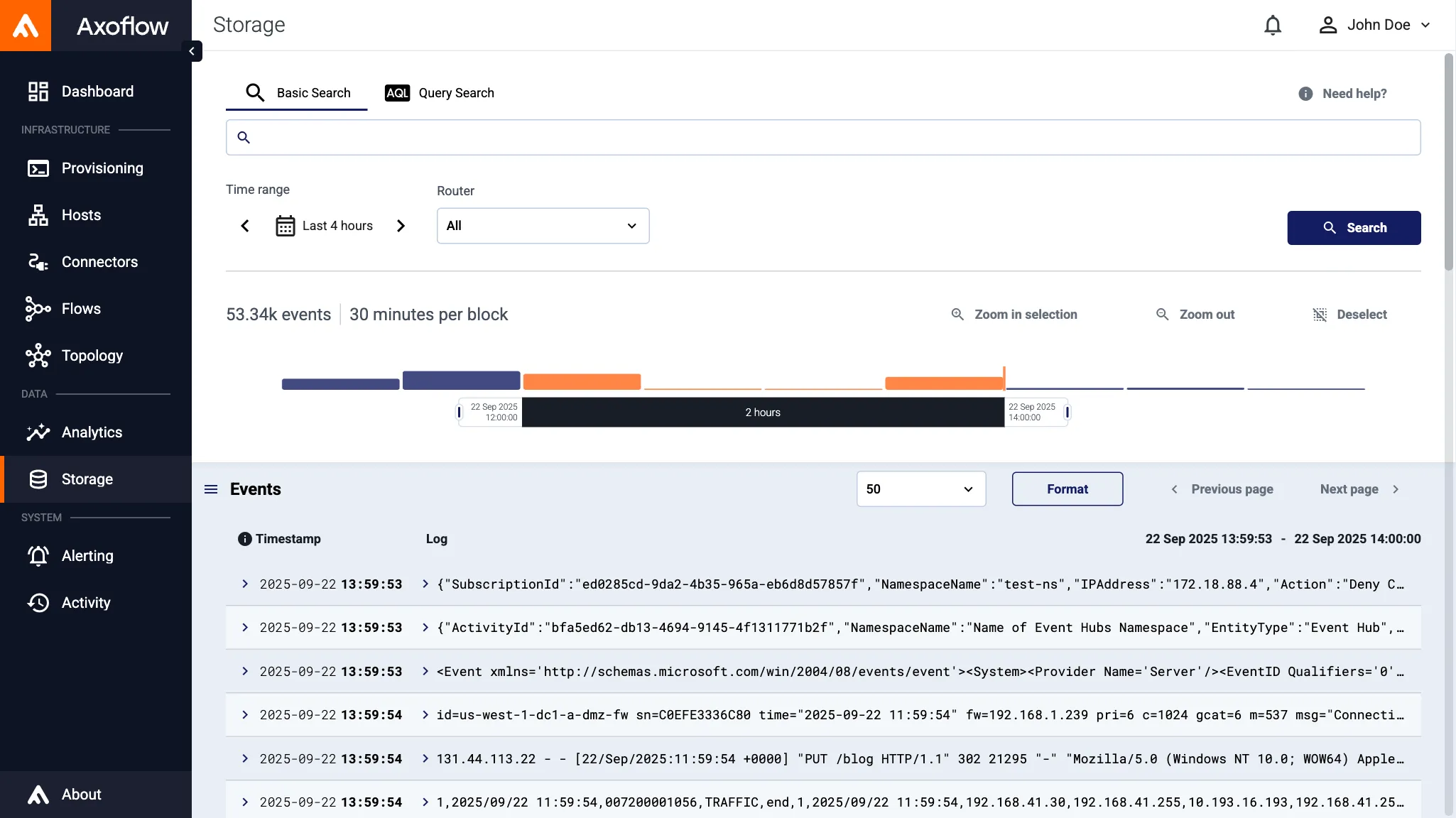Click the 14:00:00 right range selection handle

click(1067, 412)
